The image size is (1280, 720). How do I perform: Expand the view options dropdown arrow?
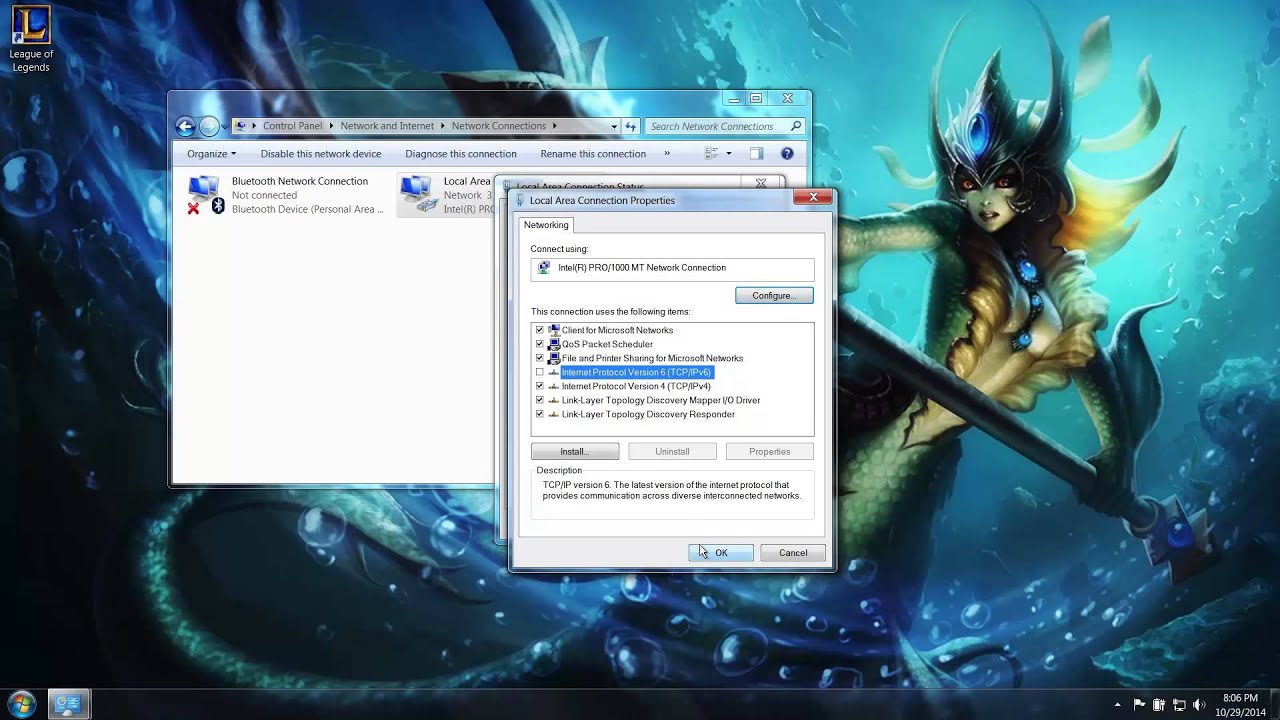(728, 154)
